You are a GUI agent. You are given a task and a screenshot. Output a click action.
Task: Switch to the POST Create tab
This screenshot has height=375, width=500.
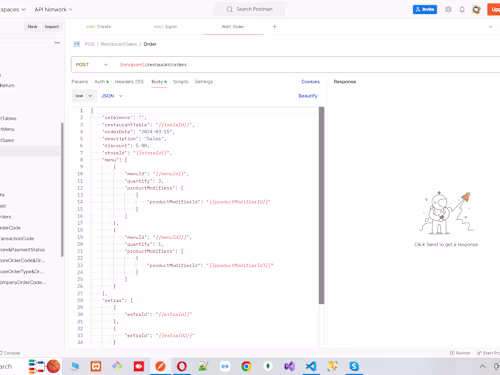pyautogui.click(x=99, y=27)
